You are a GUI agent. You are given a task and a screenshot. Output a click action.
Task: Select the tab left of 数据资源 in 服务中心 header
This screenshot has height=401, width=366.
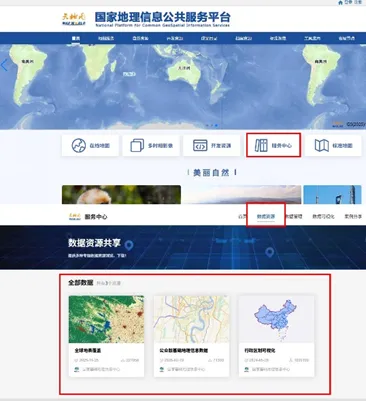242,216
